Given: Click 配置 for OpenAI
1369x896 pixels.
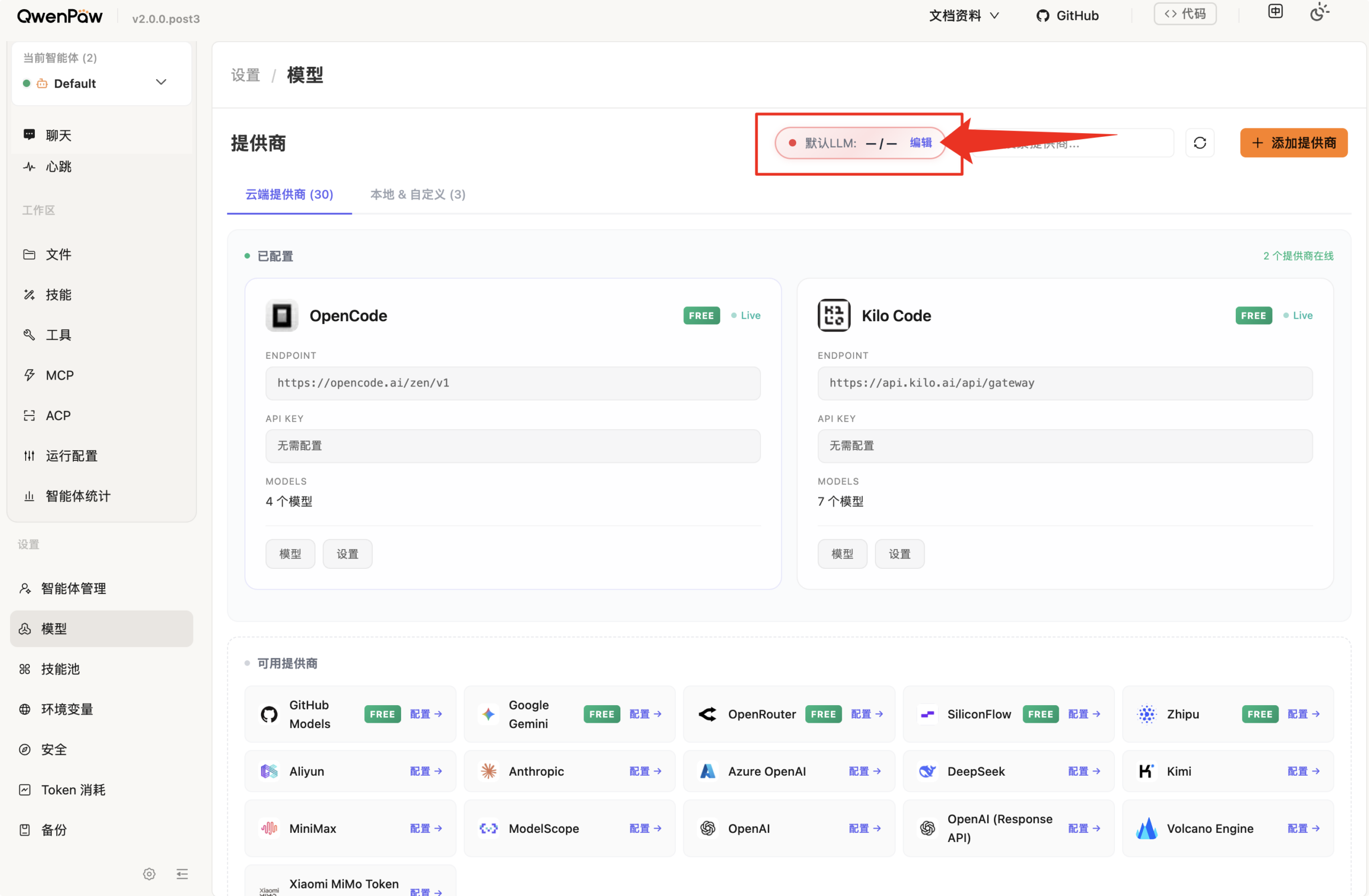Looking at the screenshot, I should [x=865, y=828].
